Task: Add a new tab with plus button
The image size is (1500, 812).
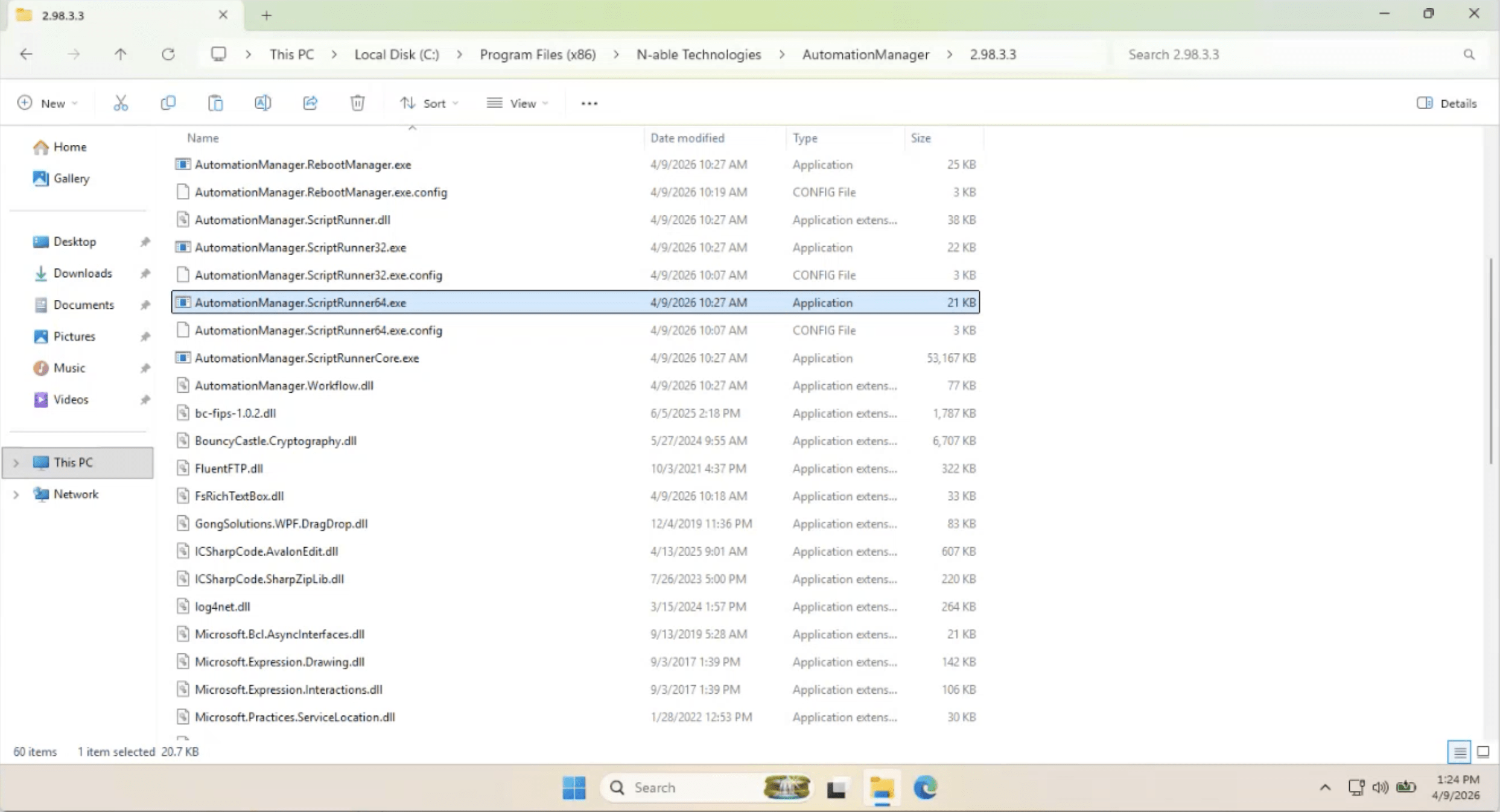Action: tap(267, 15)
